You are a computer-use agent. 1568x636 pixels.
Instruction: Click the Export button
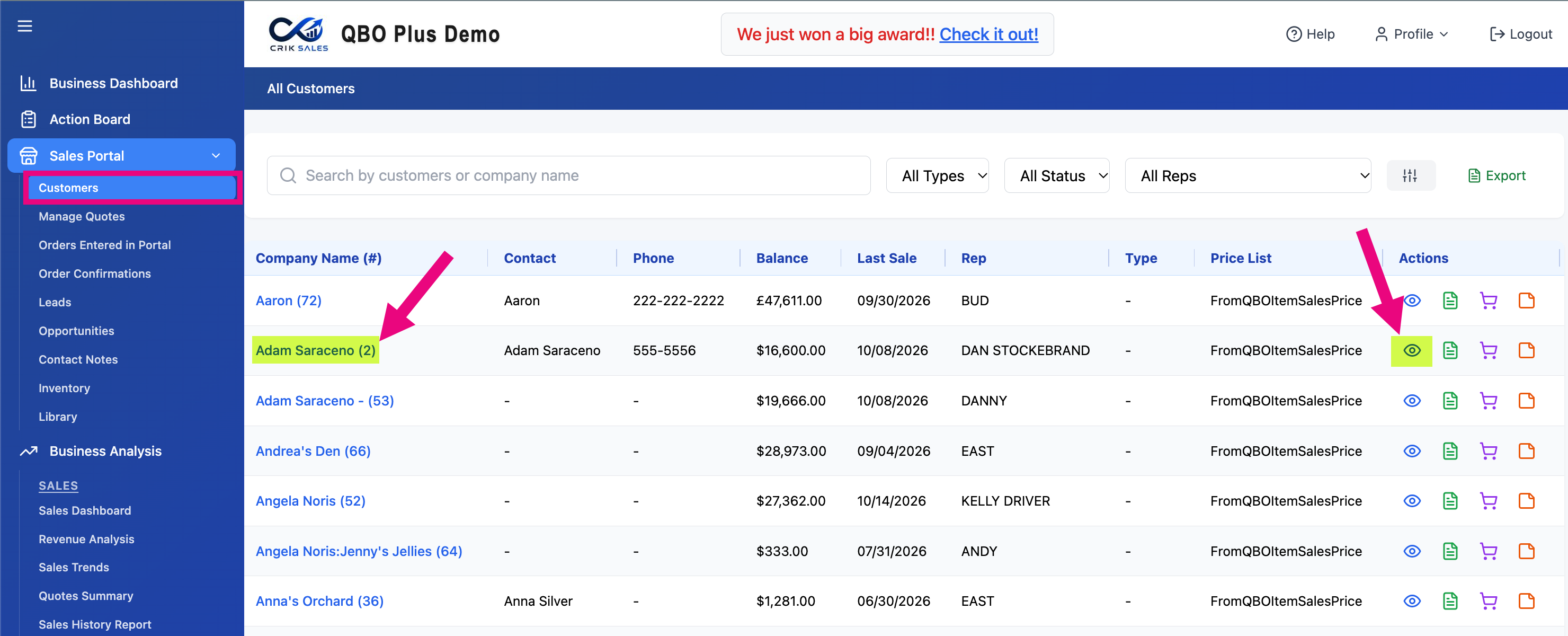[x=1497, y=176]
